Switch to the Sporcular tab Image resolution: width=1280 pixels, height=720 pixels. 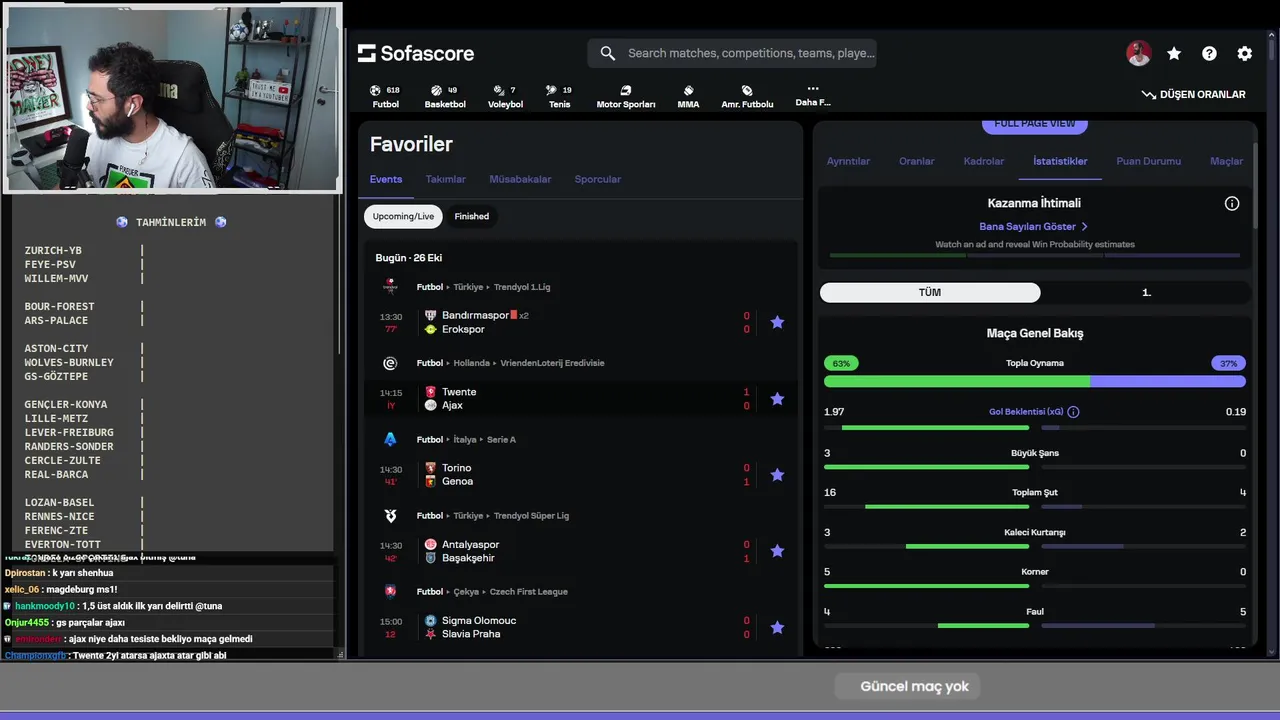pos(598,179)
